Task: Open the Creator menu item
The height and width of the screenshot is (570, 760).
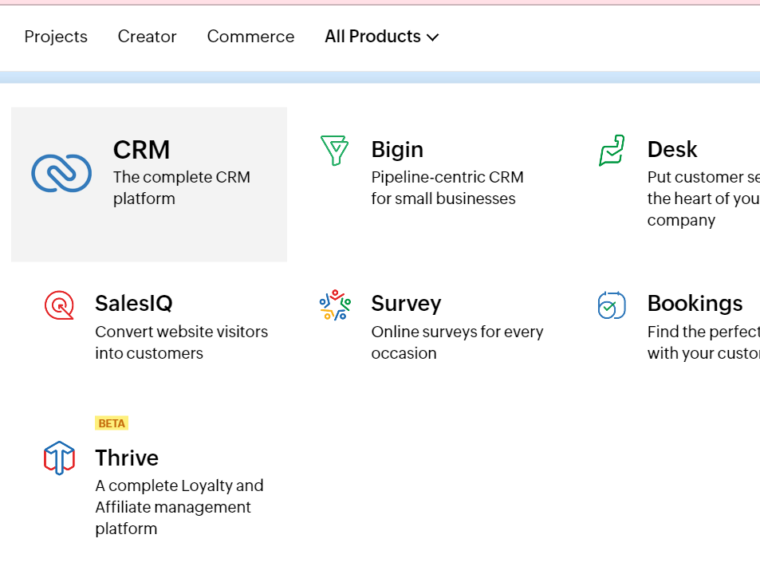Action: click(x=147, y=36)
